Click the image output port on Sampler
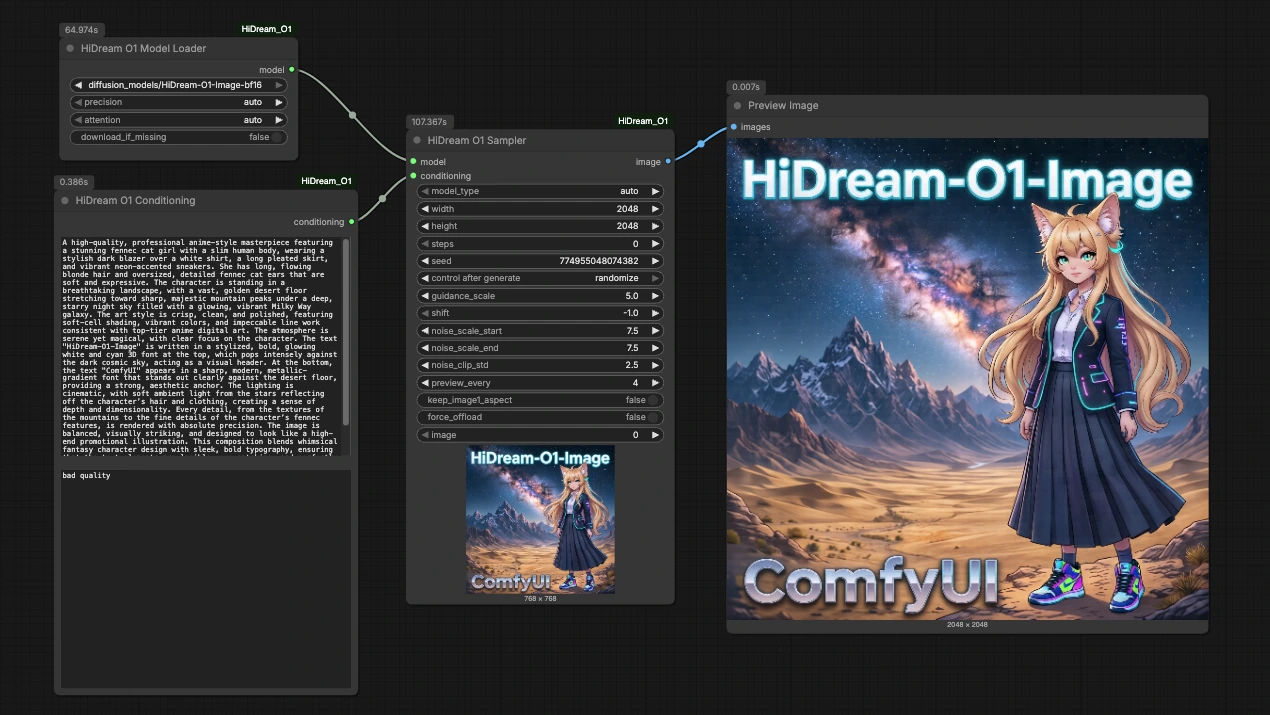The image size is (1270, 715). [668, 162]
